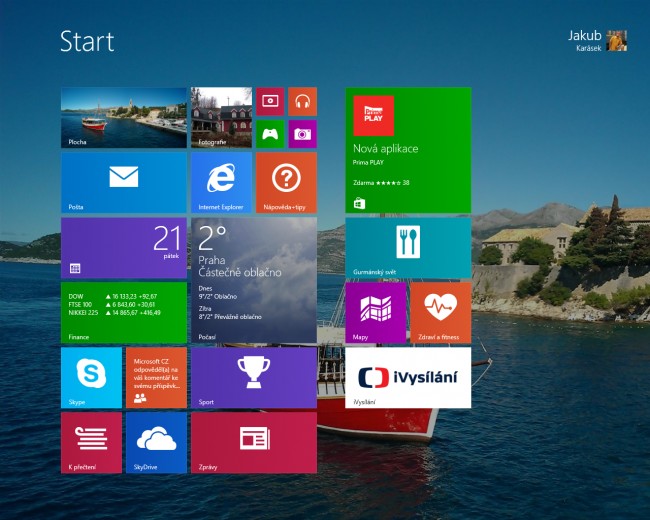Open the Počasí weather tile for Praha
The width and height of the screenshot is (650, 520).
point(254,280)
